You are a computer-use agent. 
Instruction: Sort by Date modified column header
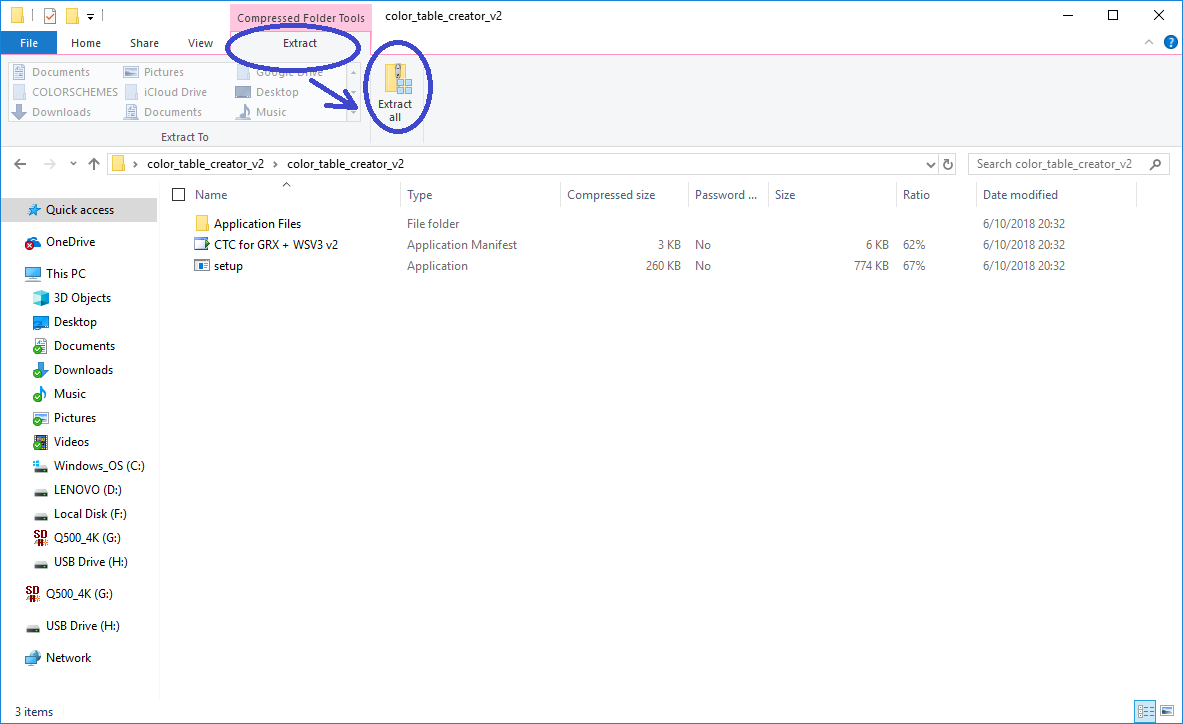point(1020,195)
